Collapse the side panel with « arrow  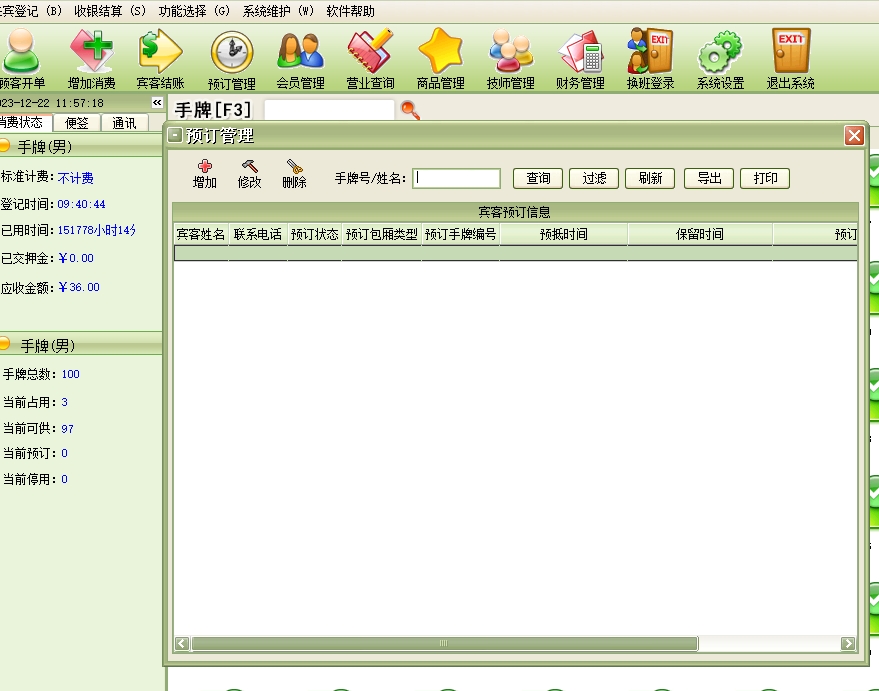click(157, 103)
